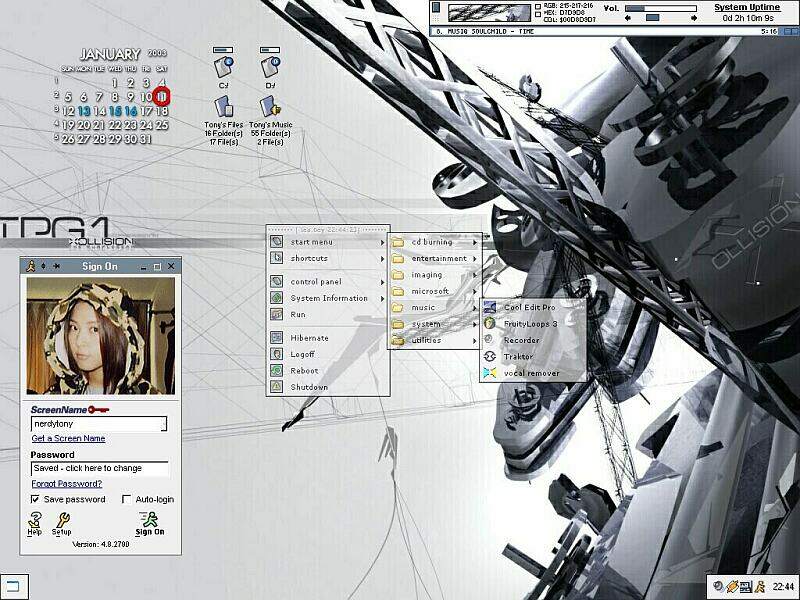This screenshot has height=600, width=800.
Task: Click the Help icon in Sign On window
Action: point(35,520)
